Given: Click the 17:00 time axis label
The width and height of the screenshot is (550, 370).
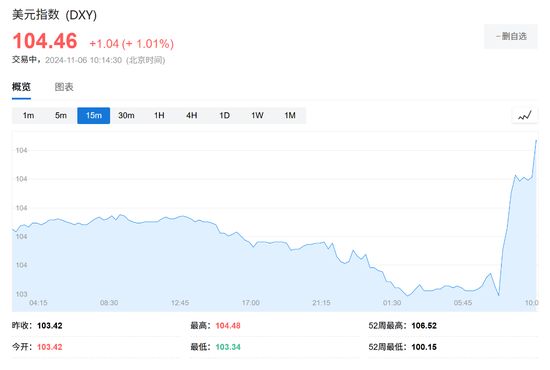Looking at the screenshot, I should pyautogui.click(x=251, y=303).
